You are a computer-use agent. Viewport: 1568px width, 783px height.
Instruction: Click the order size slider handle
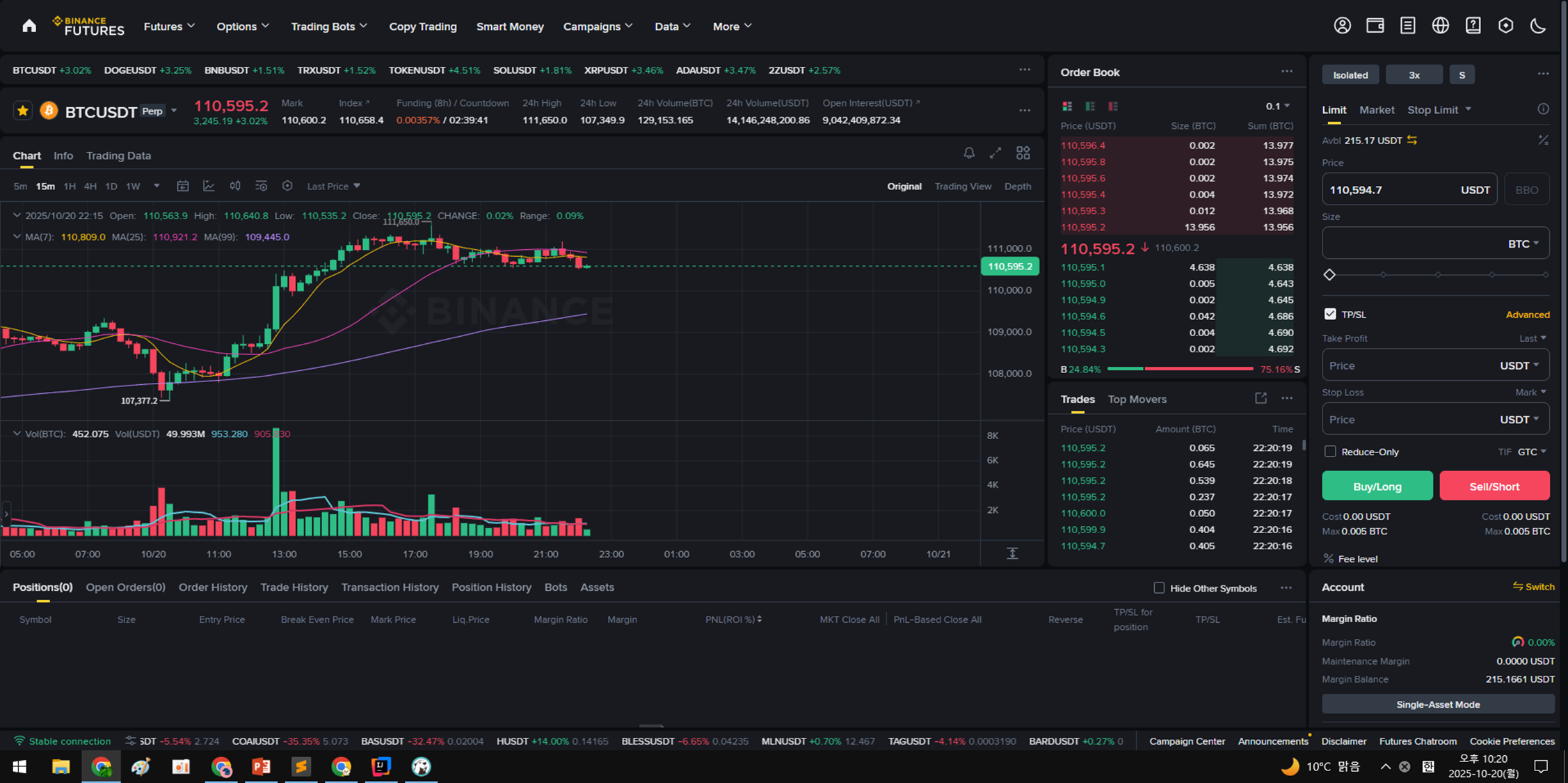tap(1329, 275)
